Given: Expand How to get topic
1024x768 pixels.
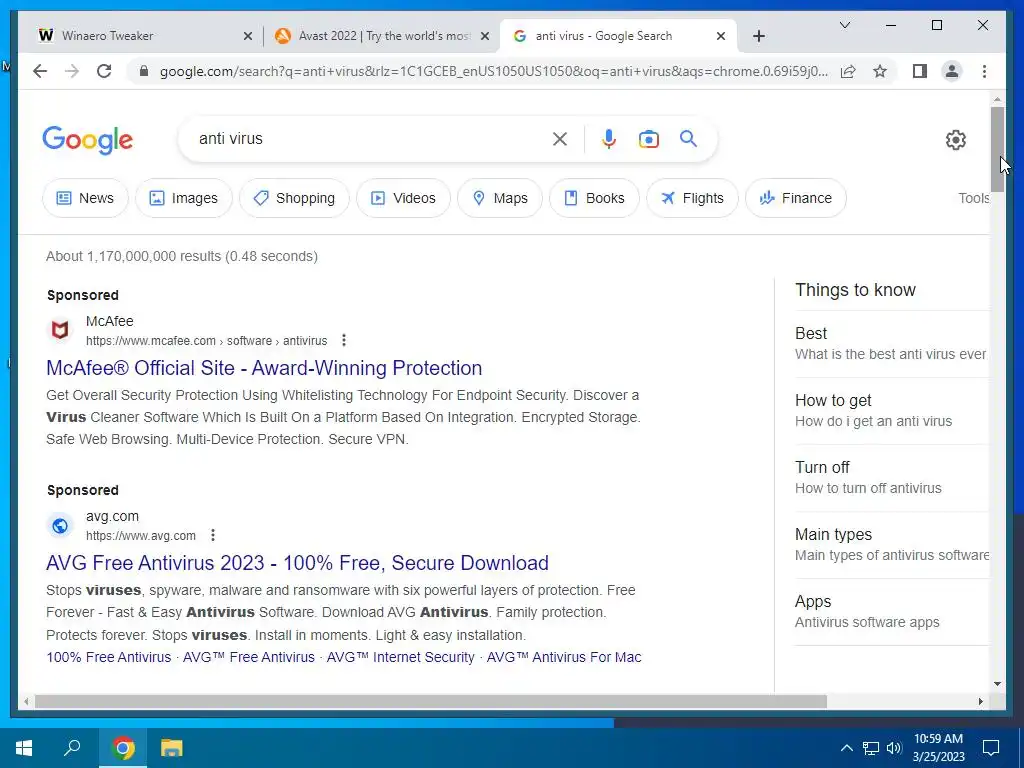Looking at the screenshot, I should click(x=891, y=411).
